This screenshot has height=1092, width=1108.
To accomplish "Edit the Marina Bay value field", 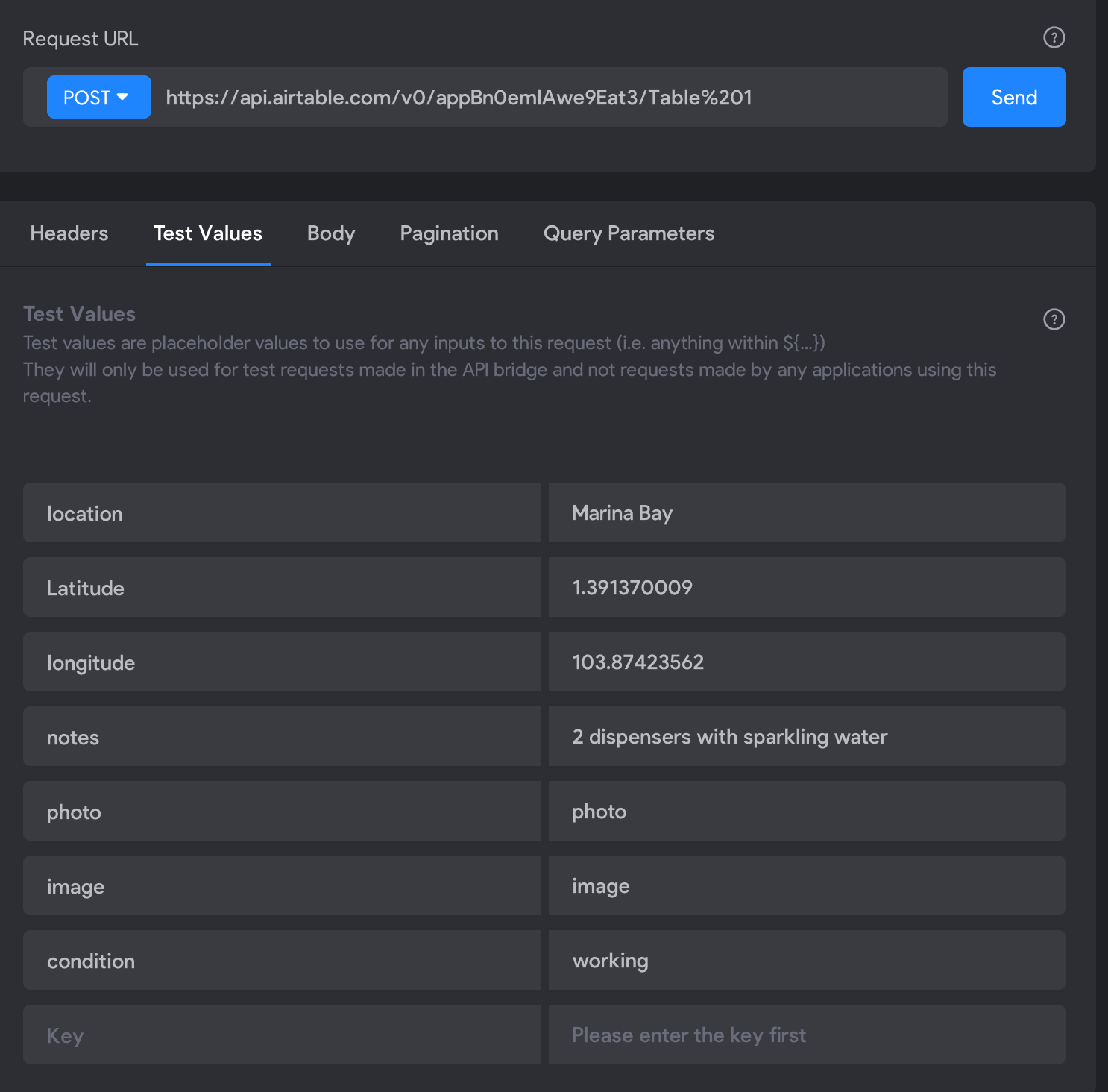I will (808, 512).
